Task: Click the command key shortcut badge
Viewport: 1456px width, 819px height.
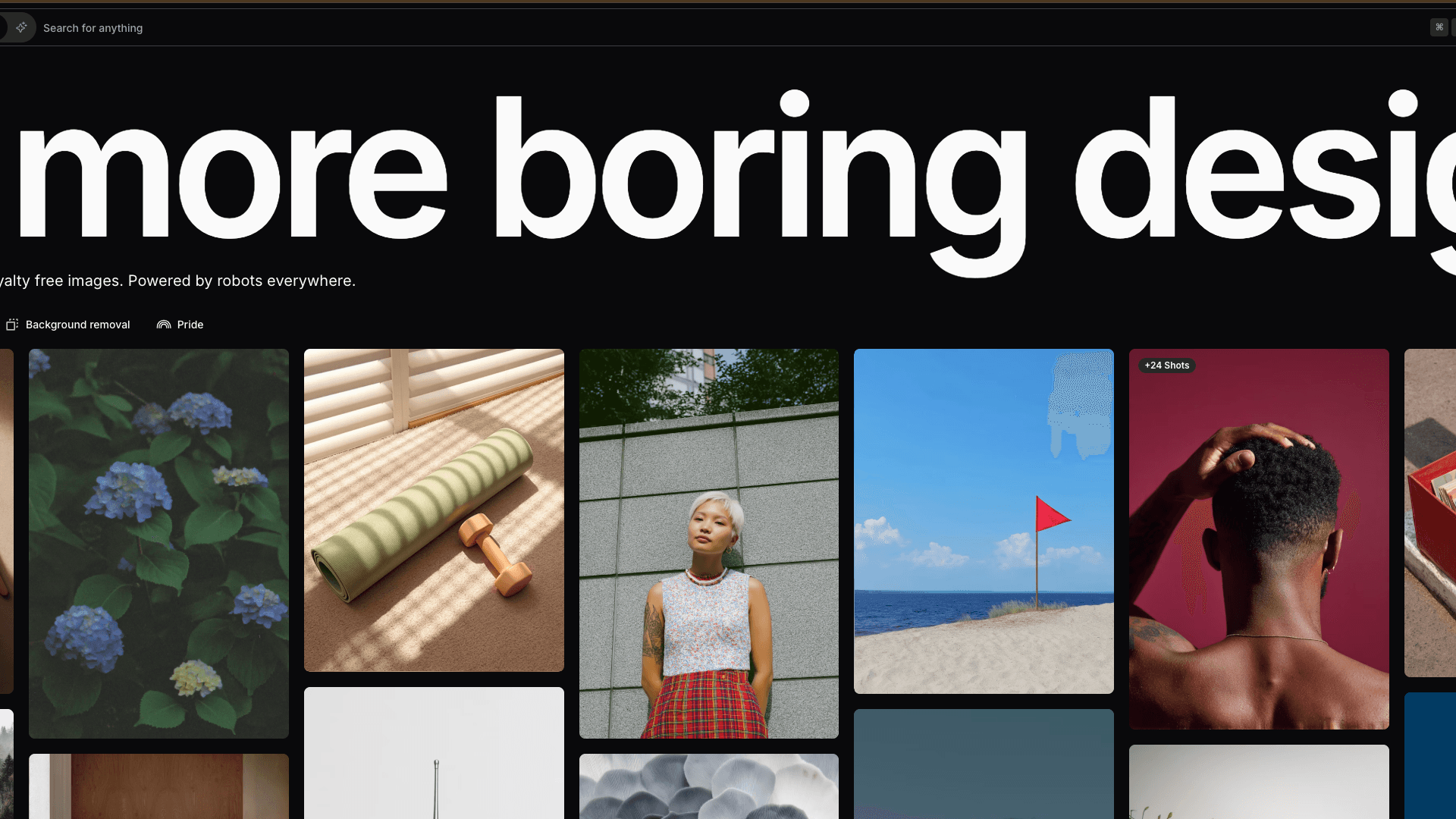Action: (1439, 27)
